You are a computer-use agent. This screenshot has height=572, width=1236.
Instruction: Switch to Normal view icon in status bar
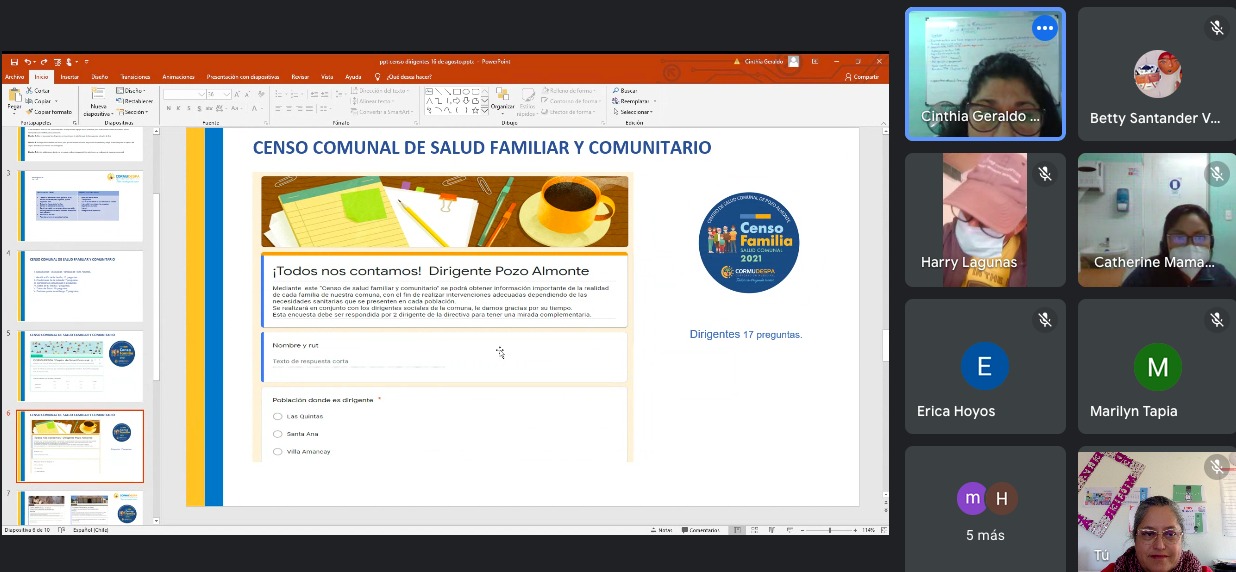(x=737, y=530)
